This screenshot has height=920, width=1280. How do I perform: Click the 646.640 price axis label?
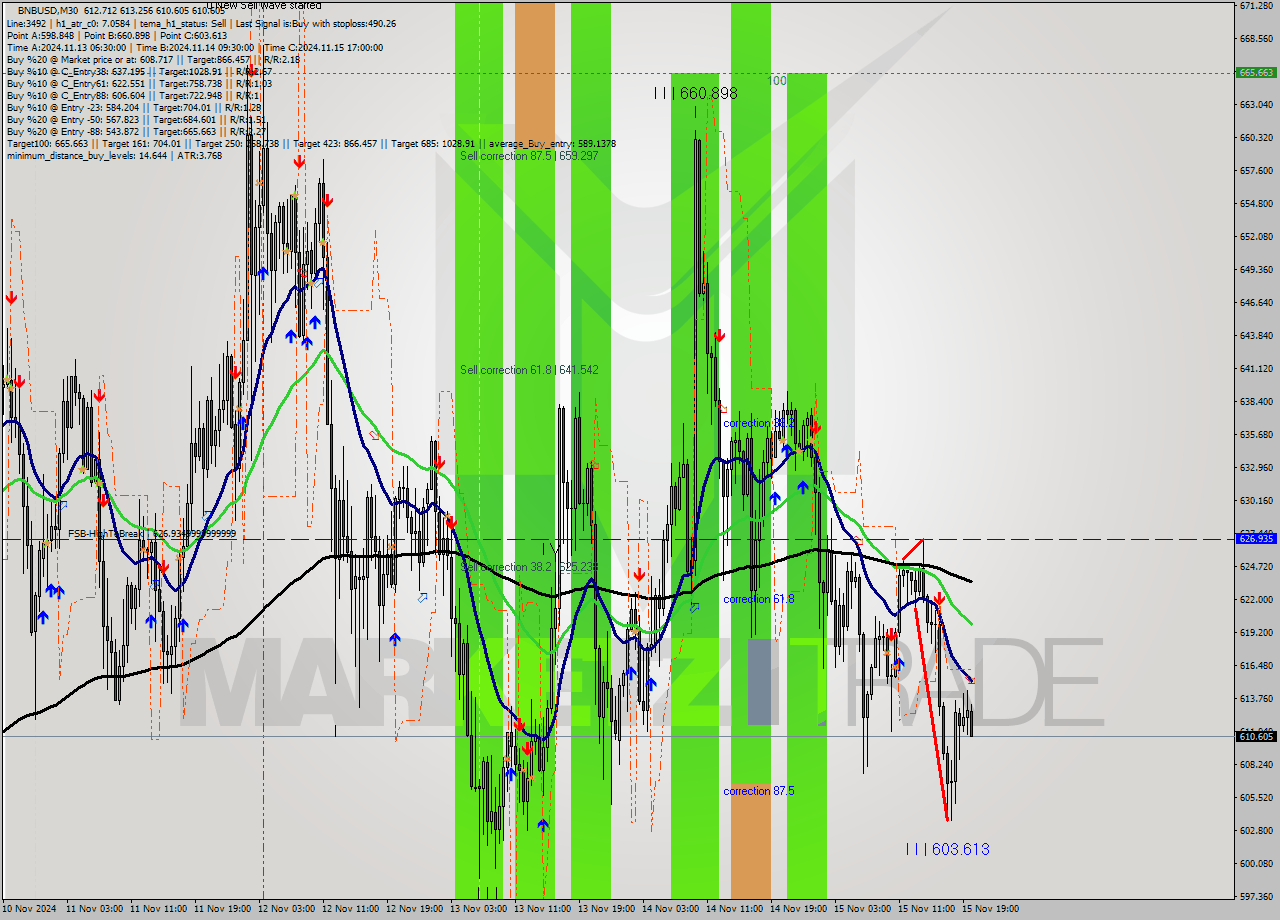point(1256,302)
